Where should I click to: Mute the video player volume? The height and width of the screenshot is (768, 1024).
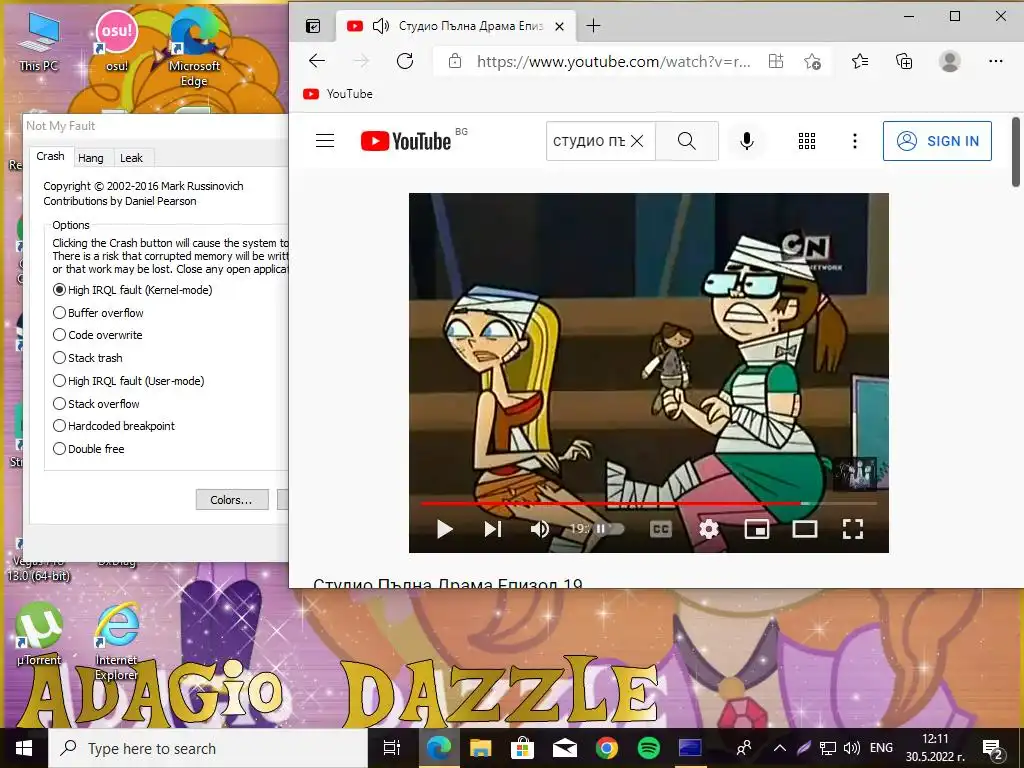click(539, 529)
